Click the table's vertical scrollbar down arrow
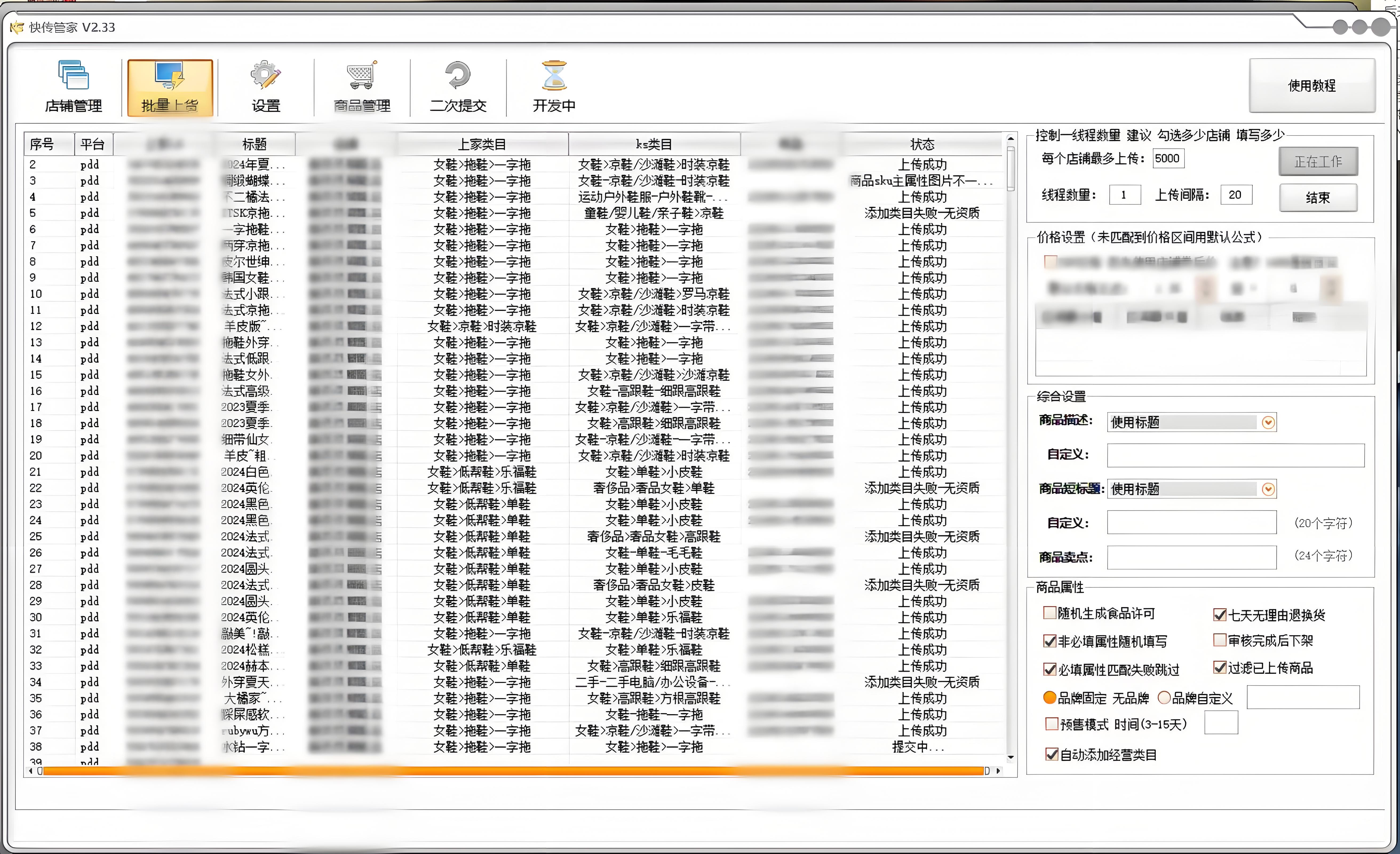 (x=1010, y=757)
